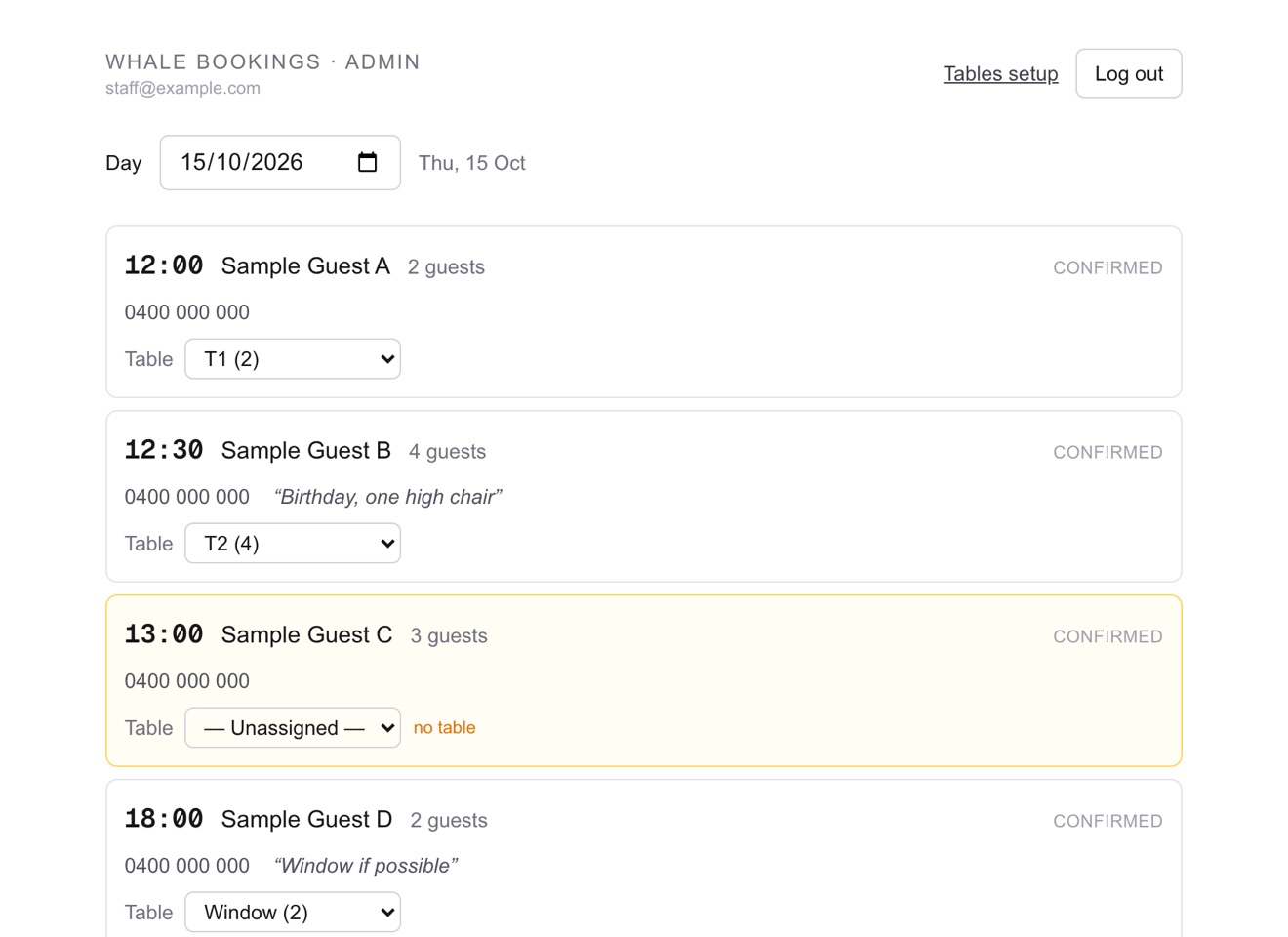Click the "3 guests" count

click(449, 636)
